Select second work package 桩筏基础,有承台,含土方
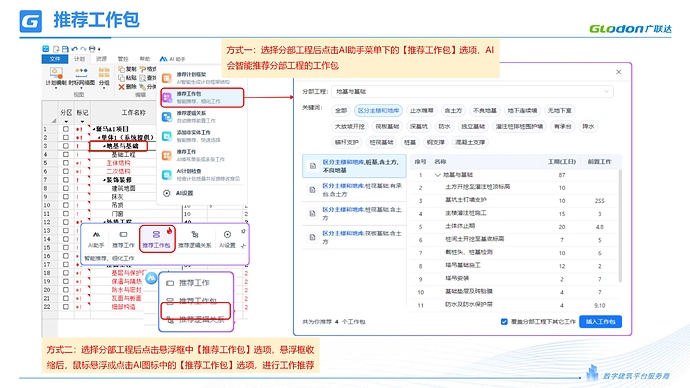The height and width of the screenshot is (388, 690). pos(354,190)
